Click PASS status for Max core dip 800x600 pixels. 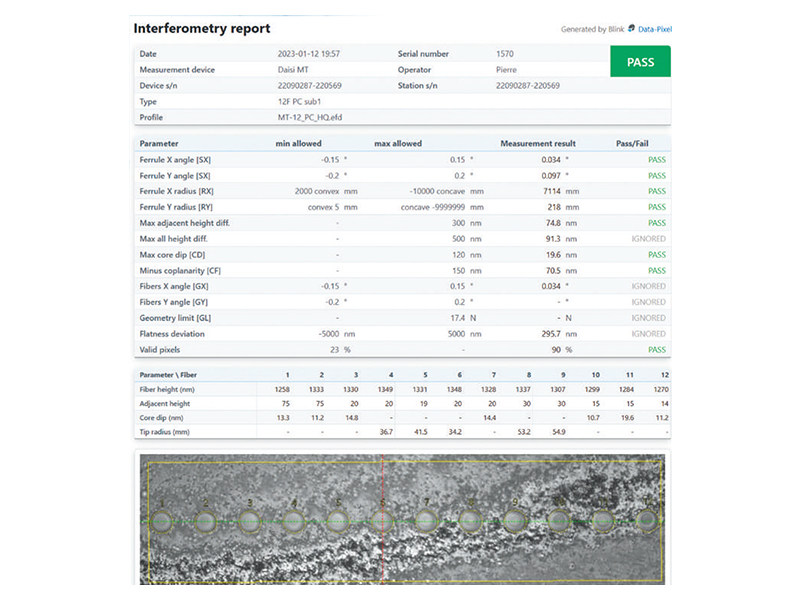pyautogui.click(x=656, y=254)
